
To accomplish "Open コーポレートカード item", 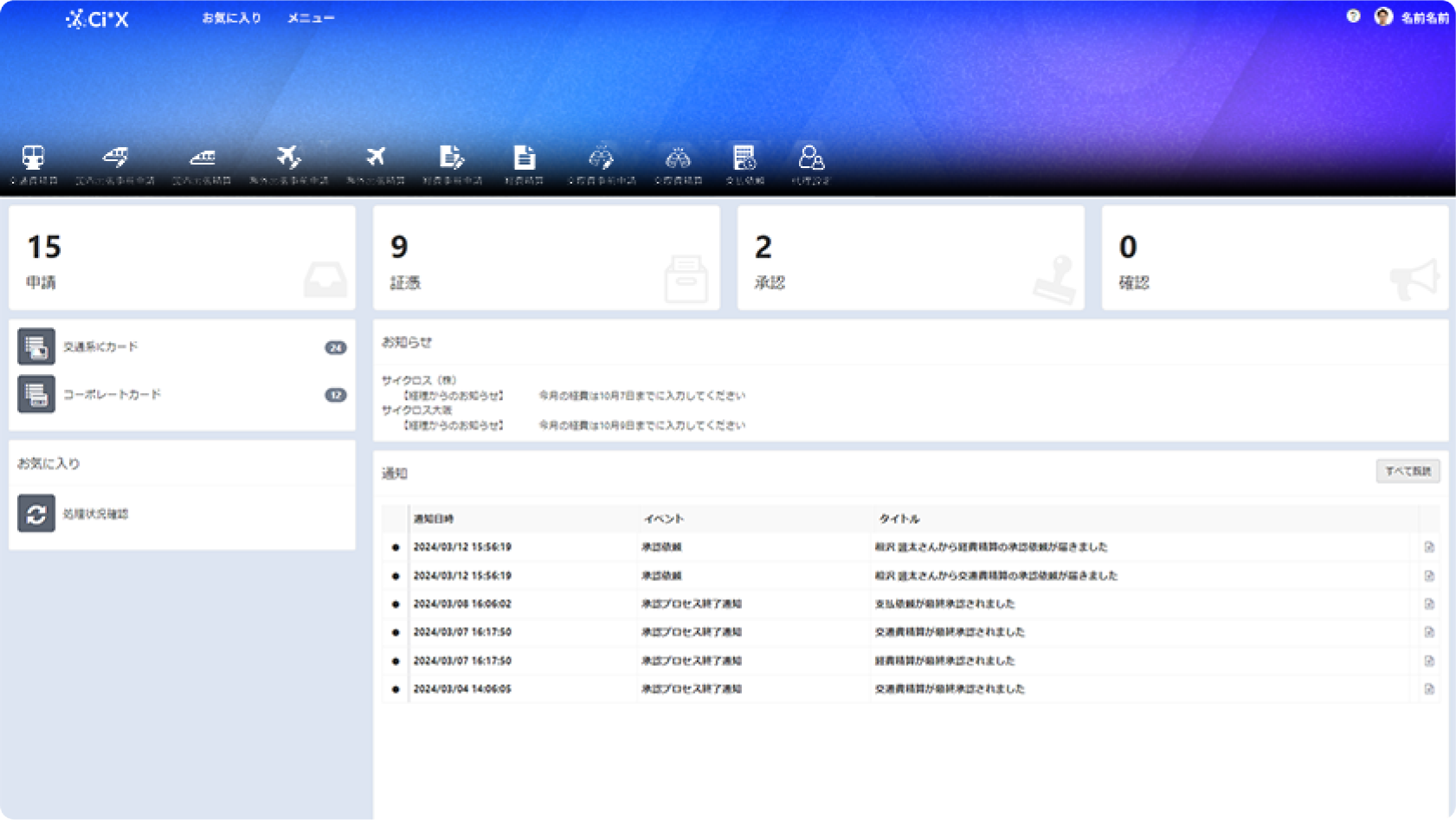I will click(112, 395).
